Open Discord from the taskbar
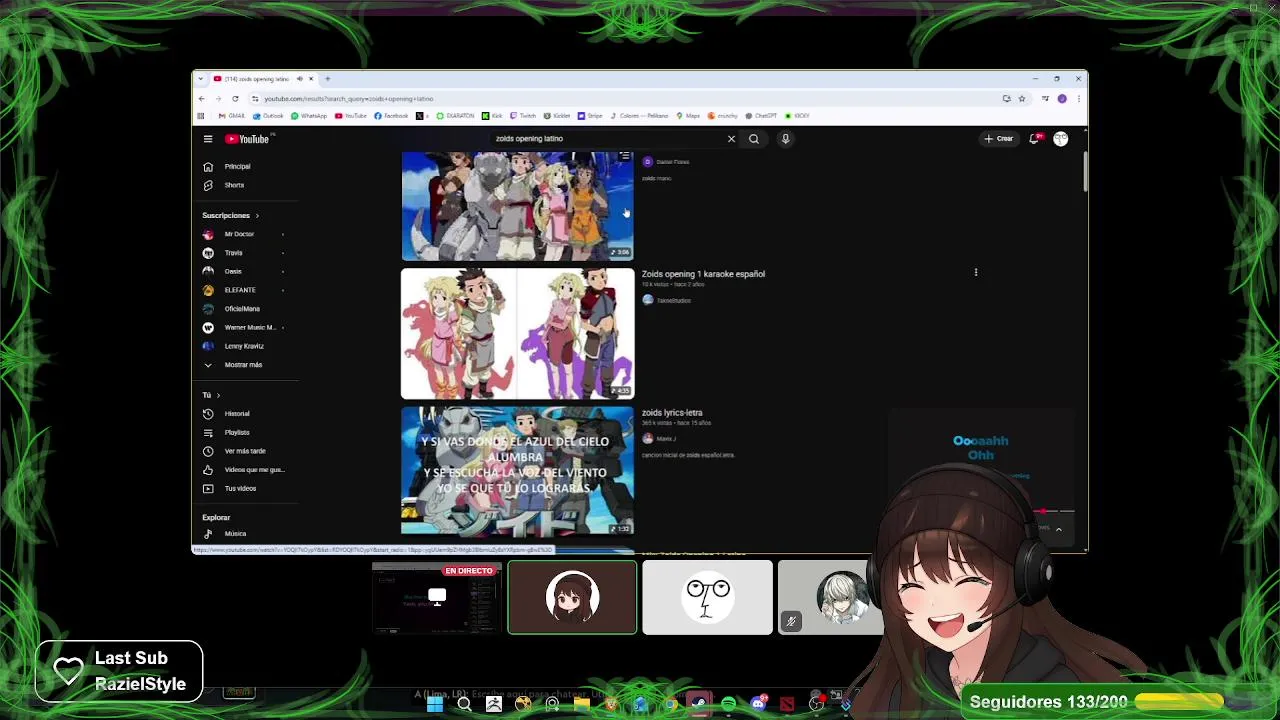 click(x=758, y=704)
